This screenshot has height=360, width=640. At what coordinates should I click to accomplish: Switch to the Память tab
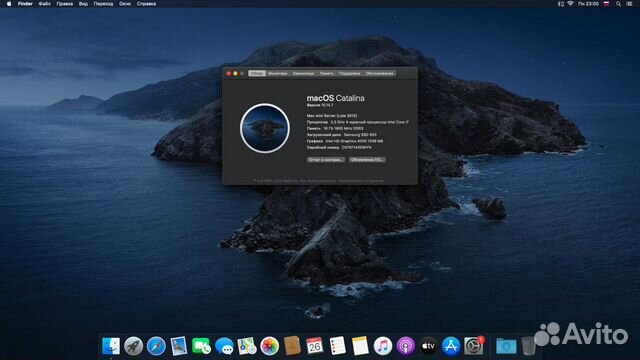point(327,73)
